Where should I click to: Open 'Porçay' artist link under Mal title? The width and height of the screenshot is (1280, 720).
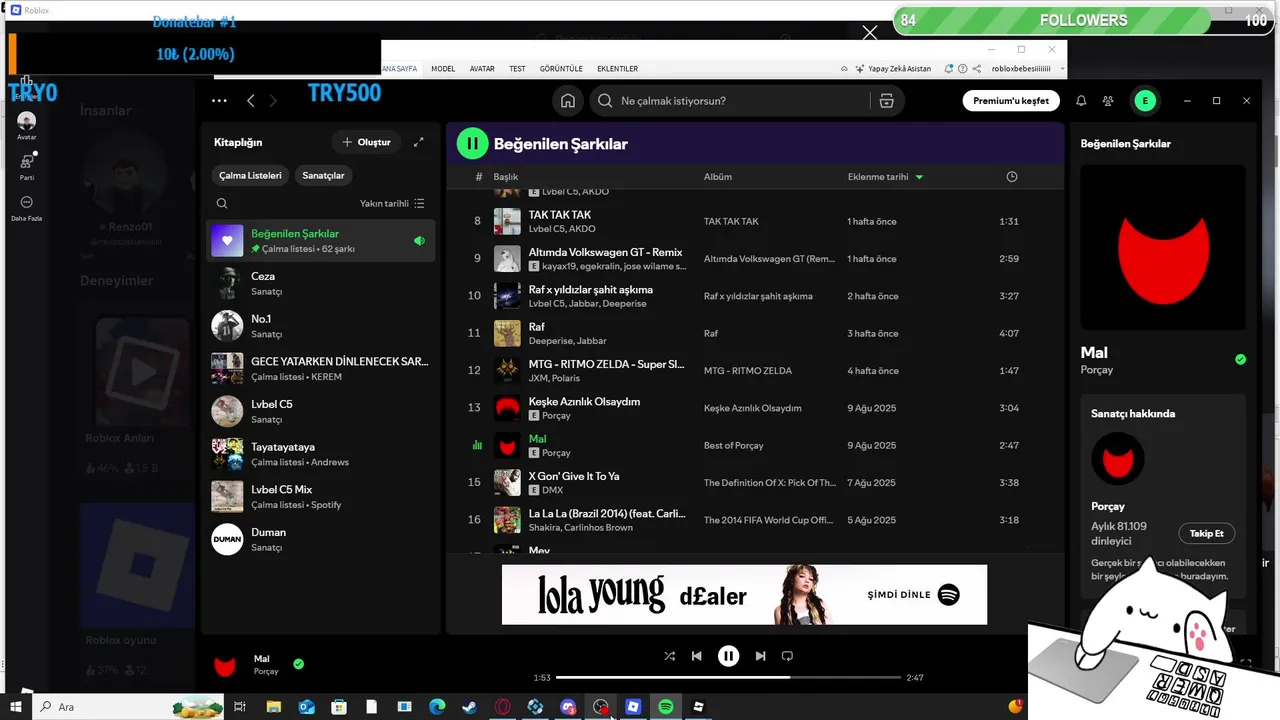coord(1097,370)
